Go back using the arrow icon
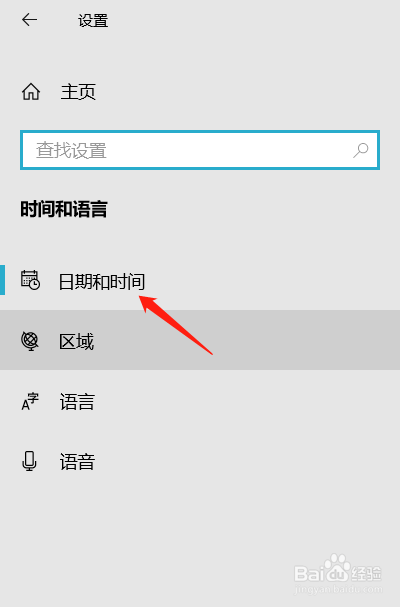 pos(29,19)
